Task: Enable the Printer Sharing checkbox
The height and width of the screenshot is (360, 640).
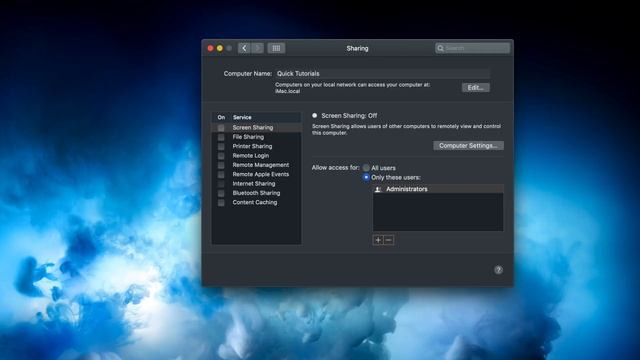Action: click(221, 147)
